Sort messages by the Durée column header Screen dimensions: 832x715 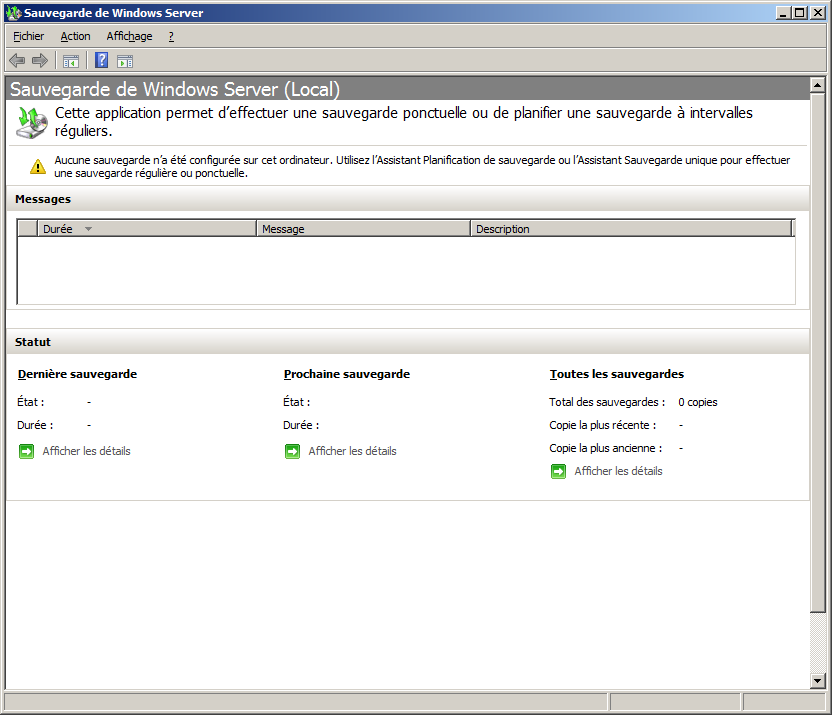58,229
